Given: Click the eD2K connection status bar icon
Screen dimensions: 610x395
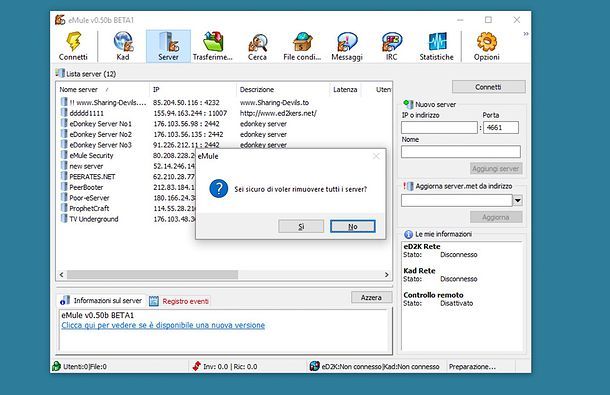Looking at the screenshot, I should pyautogui.click(x=314, y=366).
